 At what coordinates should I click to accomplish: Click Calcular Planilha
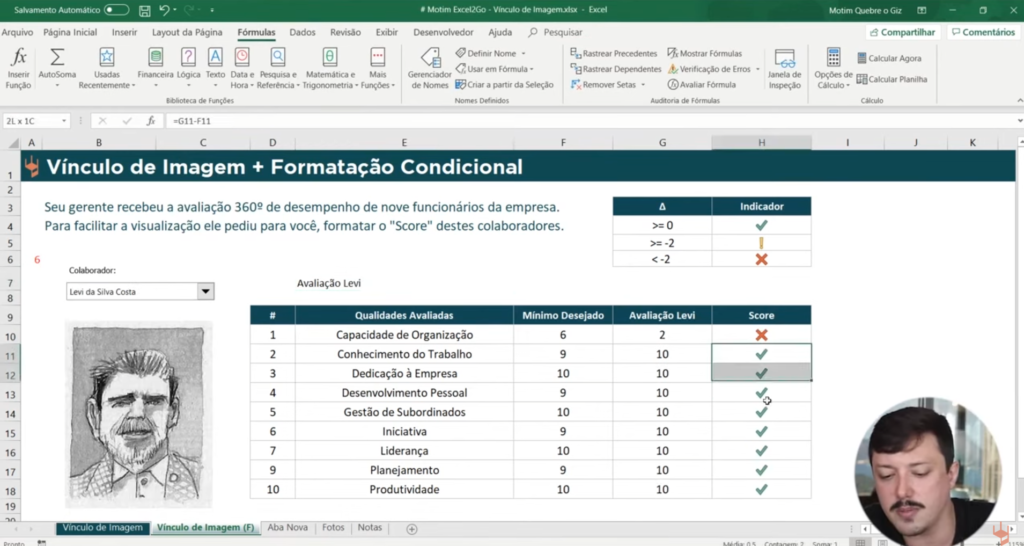click(891, 79)
